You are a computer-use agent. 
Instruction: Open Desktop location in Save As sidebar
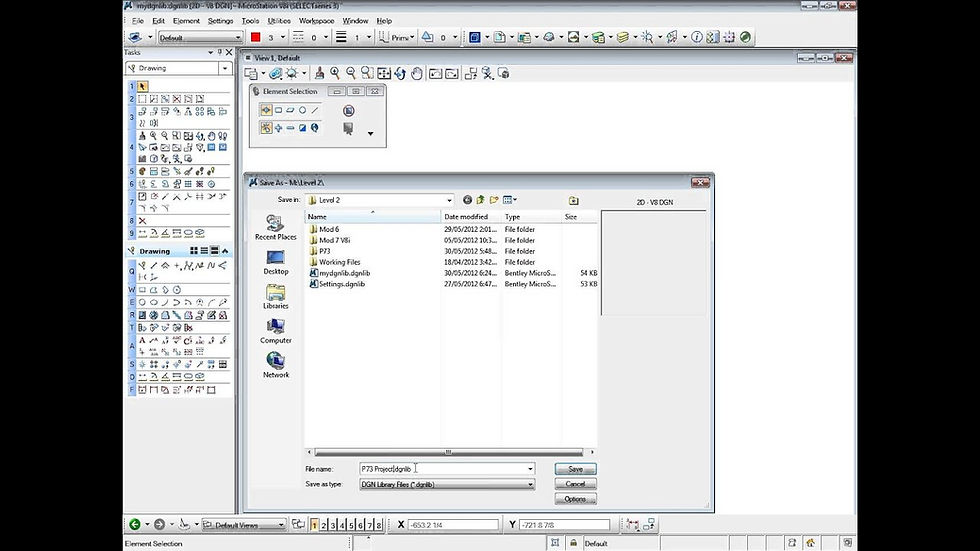[276, 262]
